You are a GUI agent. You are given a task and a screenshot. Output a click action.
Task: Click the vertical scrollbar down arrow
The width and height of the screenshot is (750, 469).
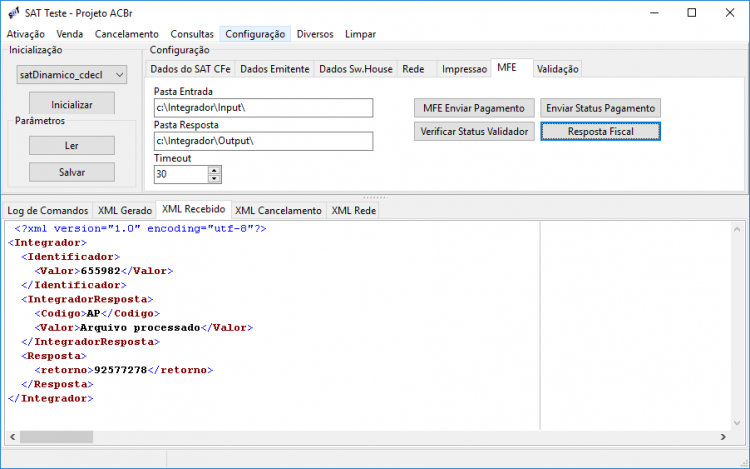point(737,423)
